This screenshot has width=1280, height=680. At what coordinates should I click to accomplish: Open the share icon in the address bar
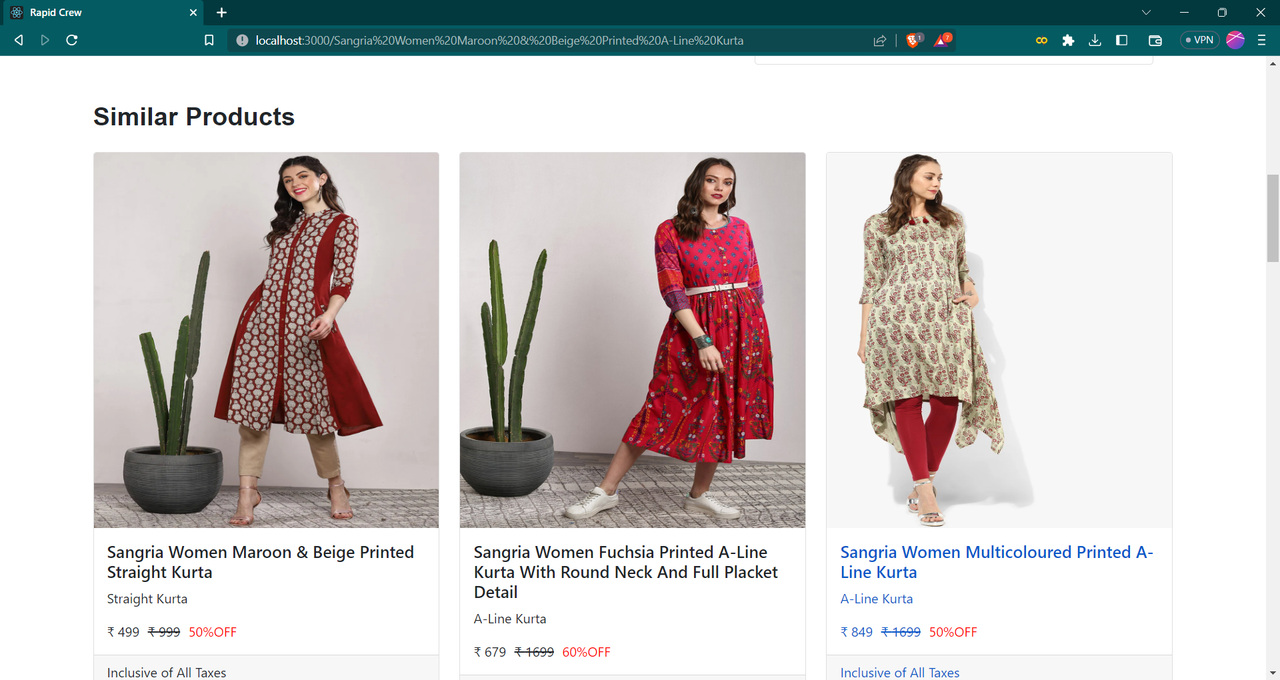click(x=880, y=40)
